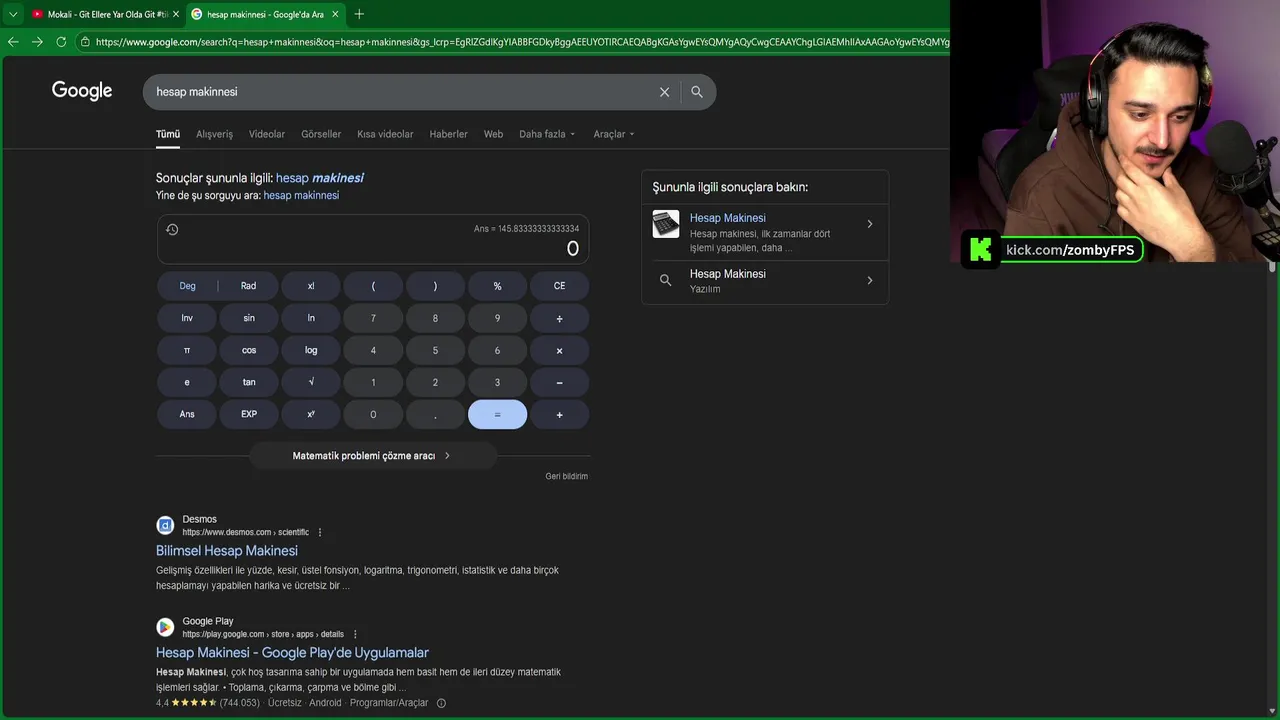Click the calculator thumbnail beside Hesap Makinesi
The width and height of the screenshot is (1280, 720).
(x=666, y=224)
